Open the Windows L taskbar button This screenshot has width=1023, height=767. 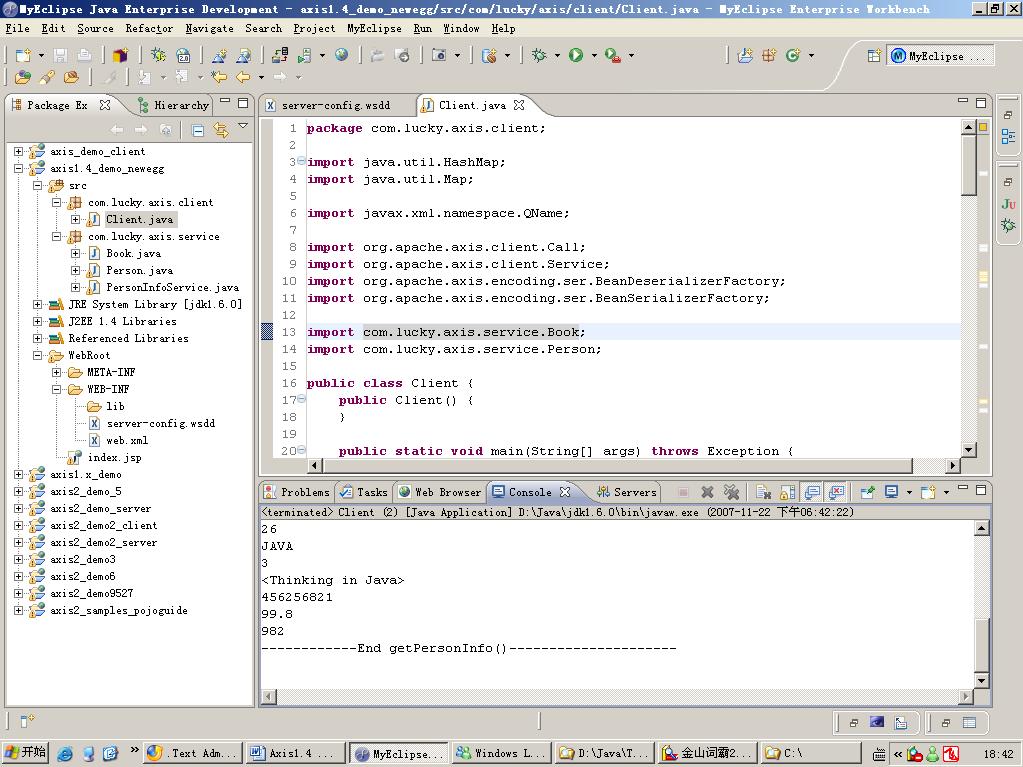[502, 753]
